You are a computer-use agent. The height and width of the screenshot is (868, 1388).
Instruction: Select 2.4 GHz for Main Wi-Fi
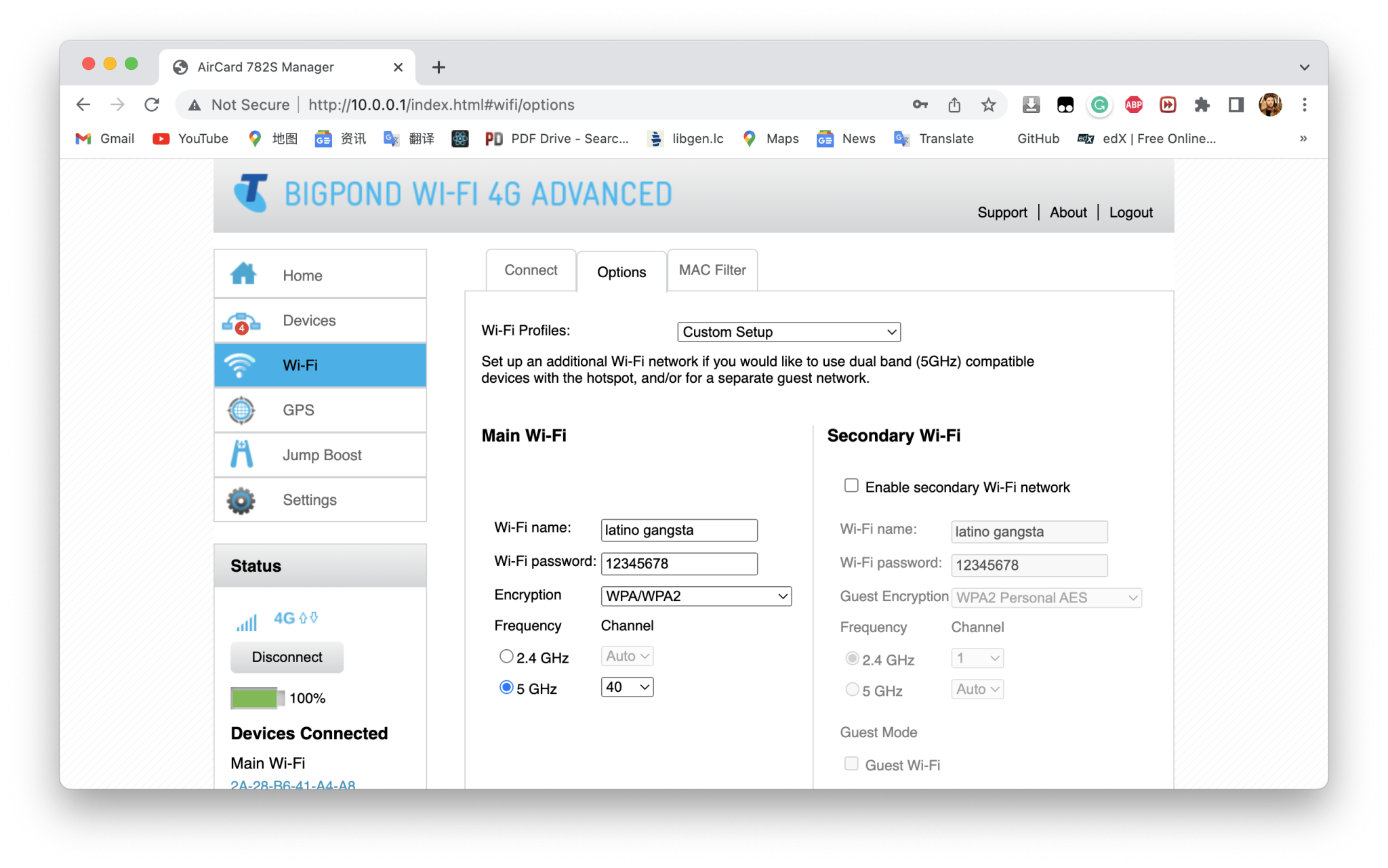(506, 656)
